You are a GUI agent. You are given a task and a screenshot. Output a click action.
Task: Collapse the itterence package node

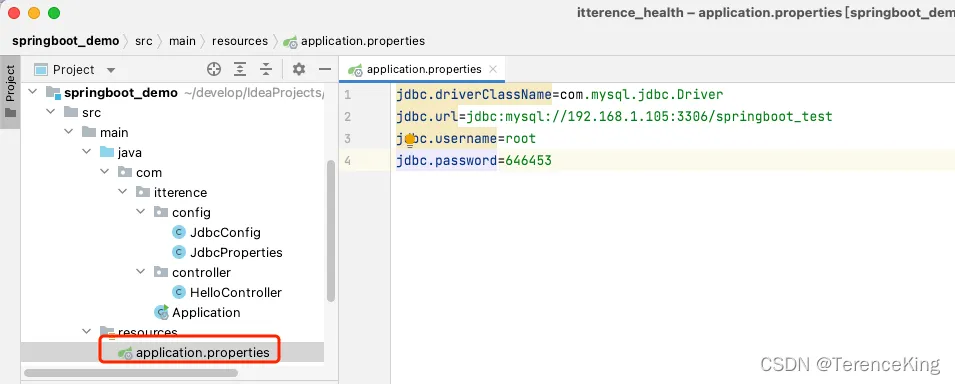click(122, 193)
